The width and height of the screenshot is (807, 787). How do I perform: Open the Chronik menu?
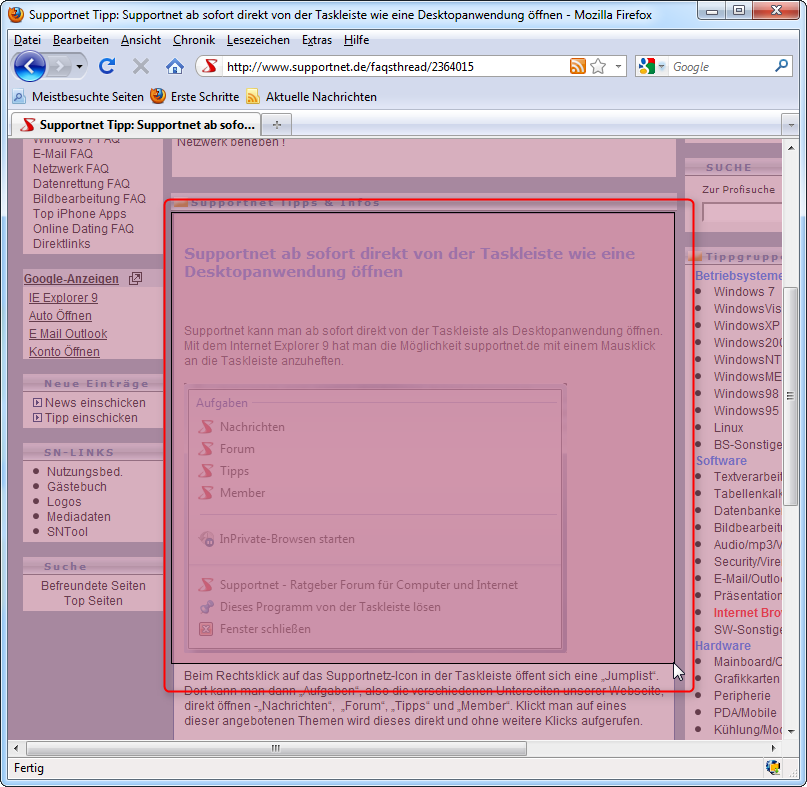[194, 40]
